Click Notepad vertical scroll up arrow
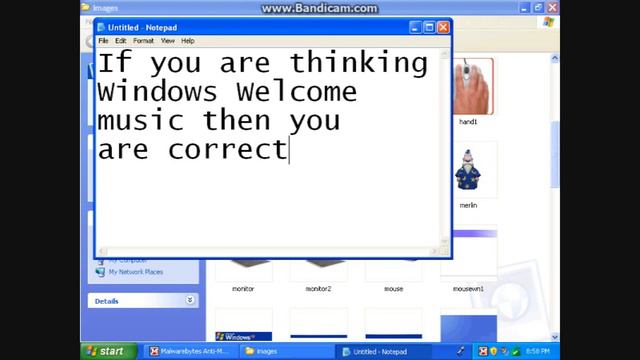Screen dimensions: 640x360 pos(444,54)
